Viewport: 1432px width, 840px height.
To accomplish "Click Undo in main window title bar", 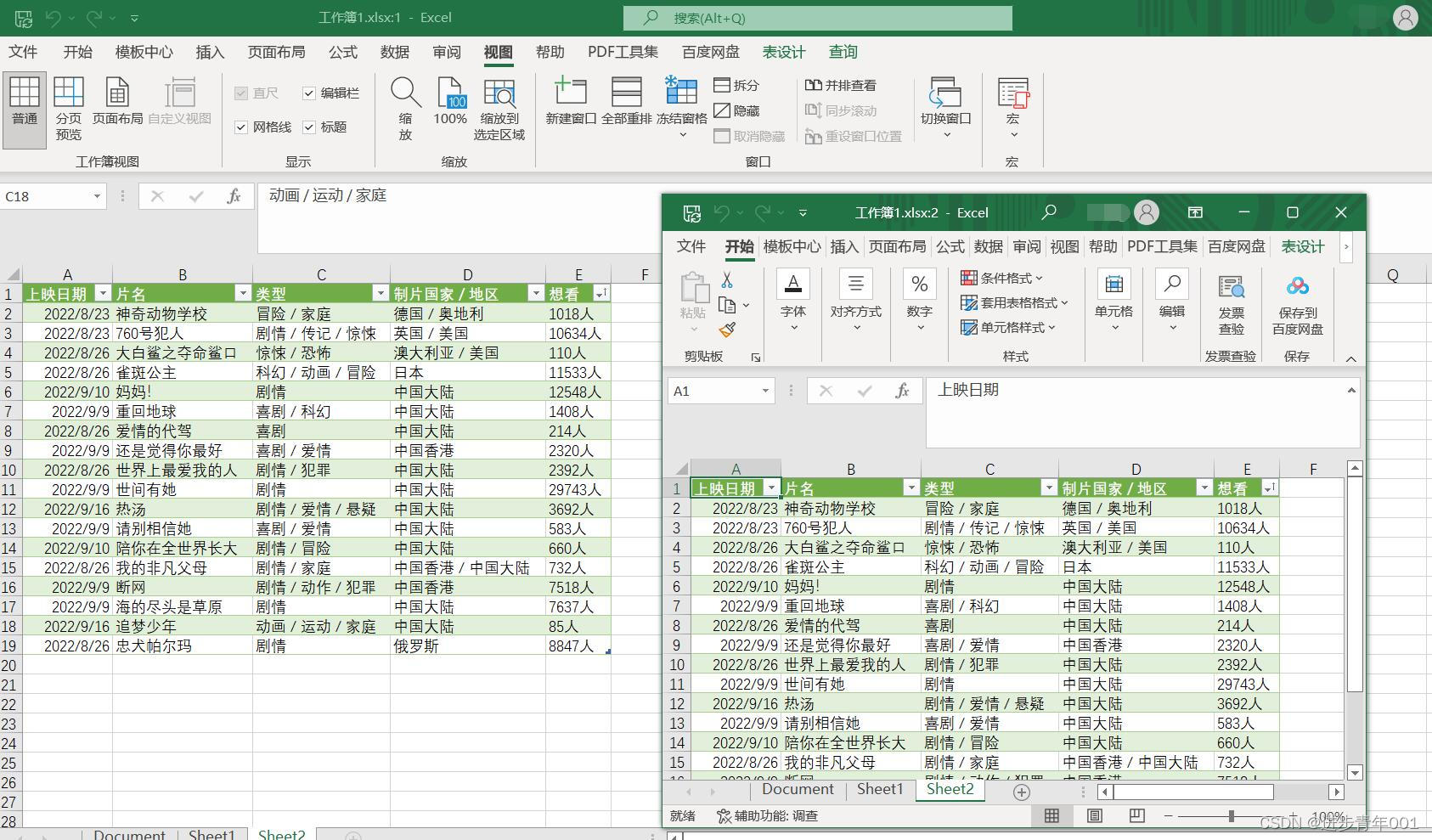I will [54, 17].
